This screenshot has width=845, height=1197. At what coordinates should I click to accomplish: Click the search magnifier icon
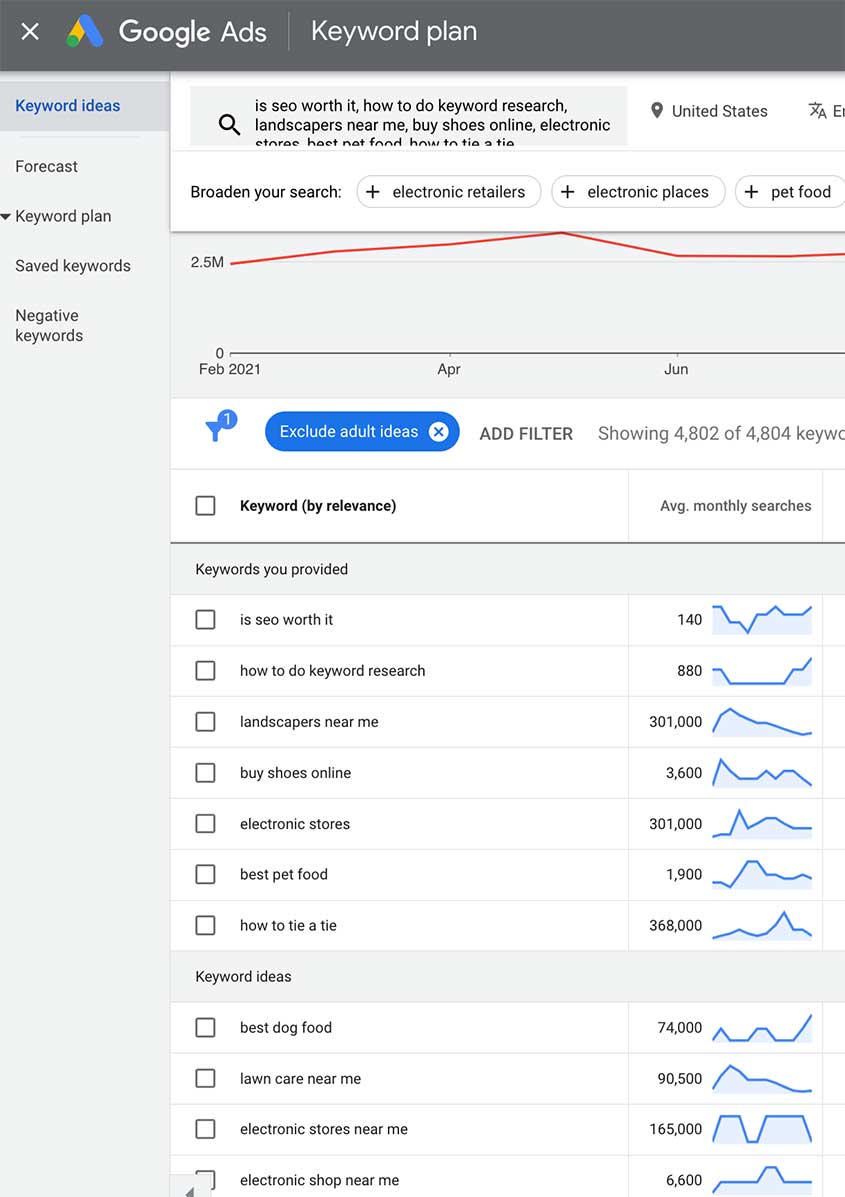pyautogui.click(x=229, y=124)
